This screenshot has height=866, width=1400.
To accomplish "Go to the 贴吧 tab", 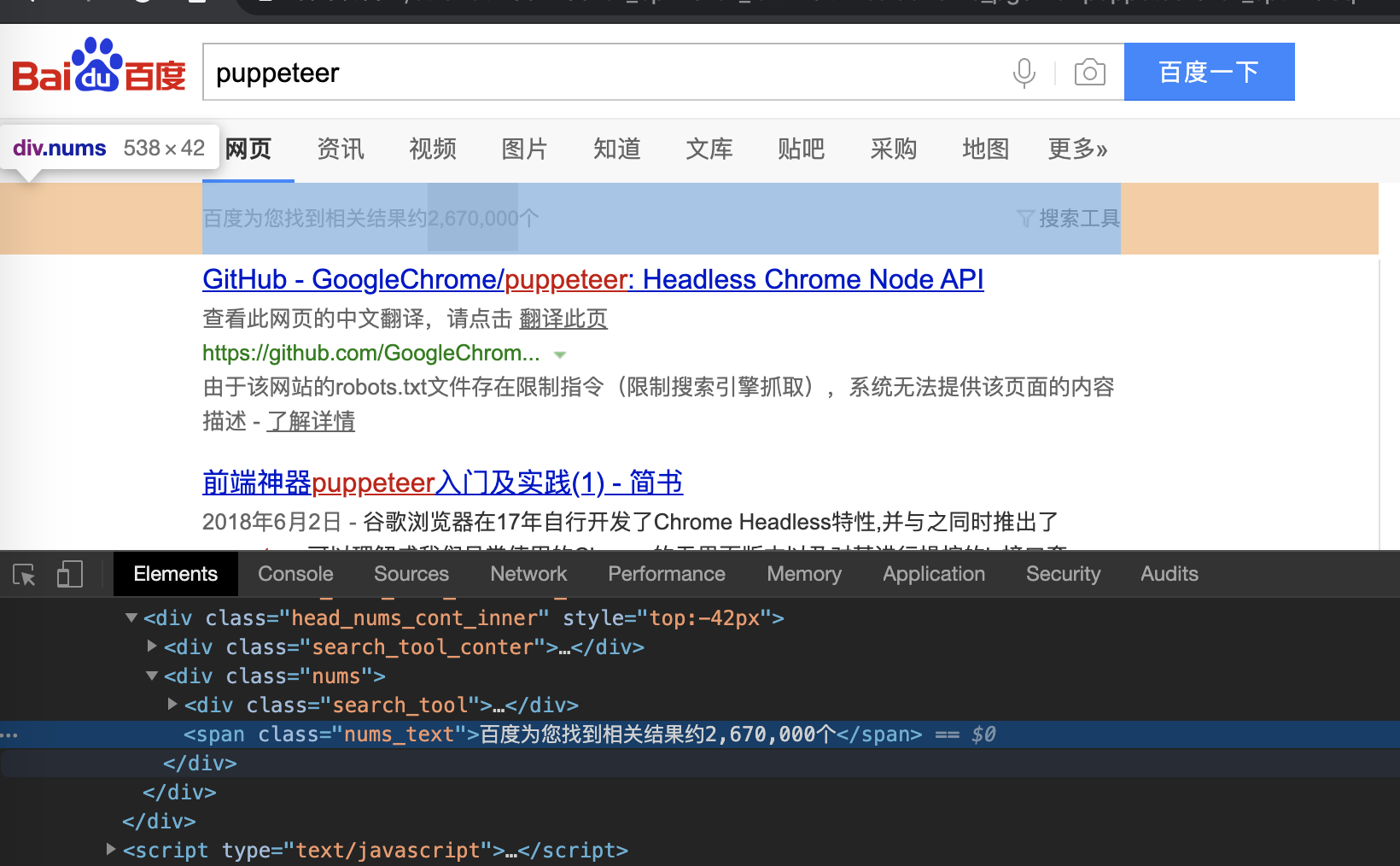I will [801, 149].
